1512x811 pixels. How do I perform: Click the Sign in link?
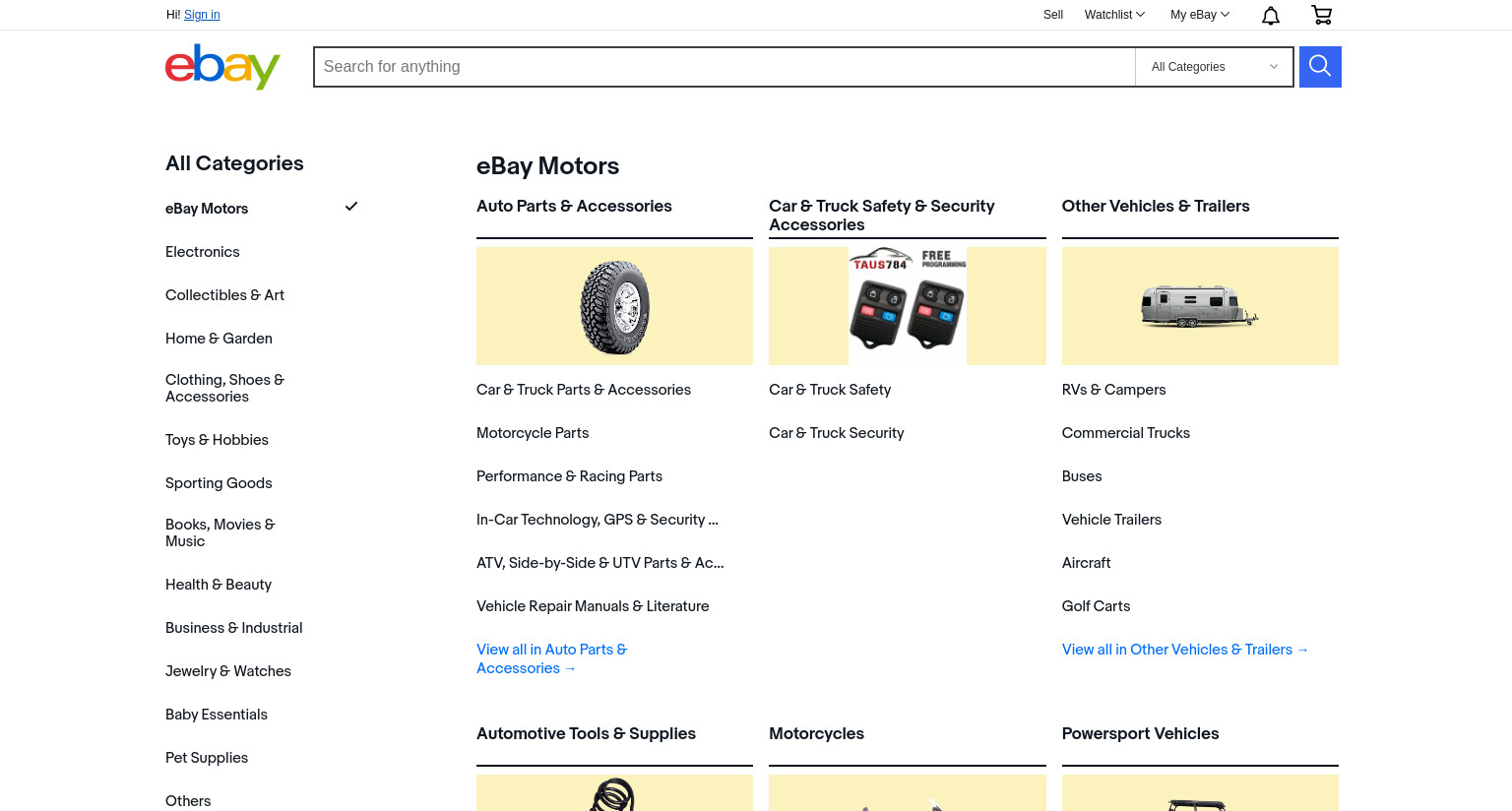coord(202,15)
